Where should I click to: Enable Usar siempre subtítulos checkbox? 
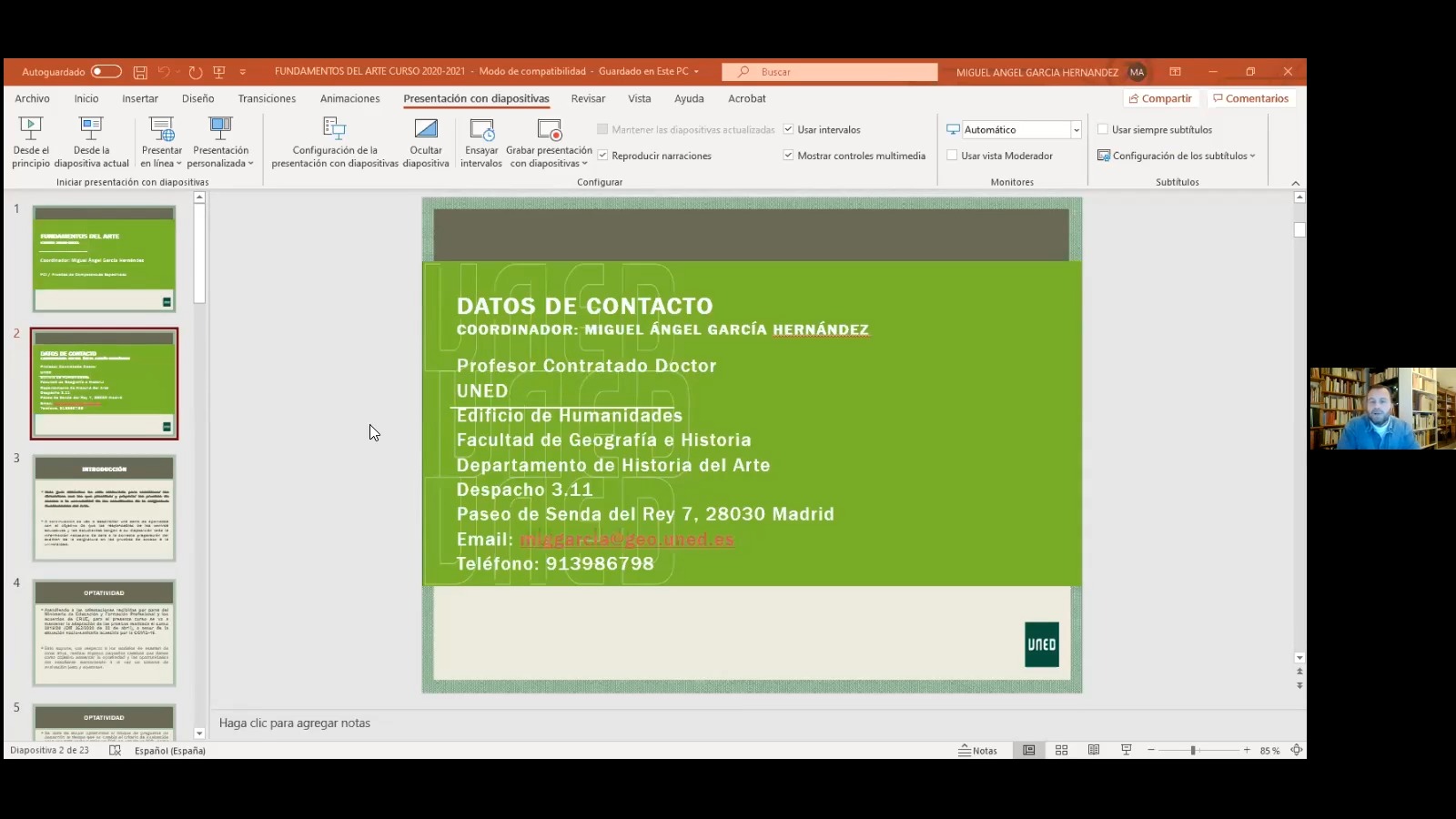tap(1103, 129)
